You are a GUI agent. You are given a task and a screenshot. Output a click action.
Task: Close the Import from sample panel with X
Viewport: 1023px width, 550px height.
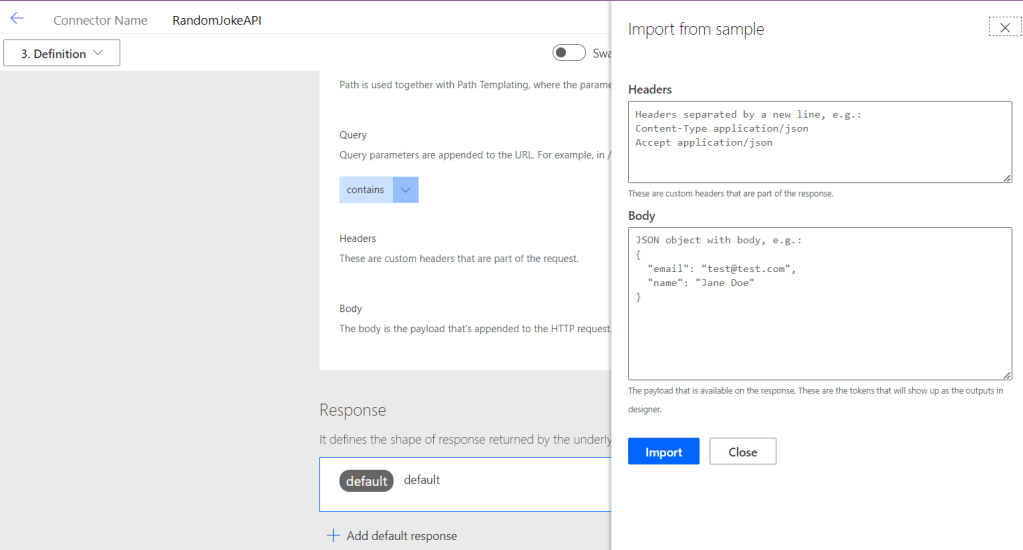(x=1004, y=28)
